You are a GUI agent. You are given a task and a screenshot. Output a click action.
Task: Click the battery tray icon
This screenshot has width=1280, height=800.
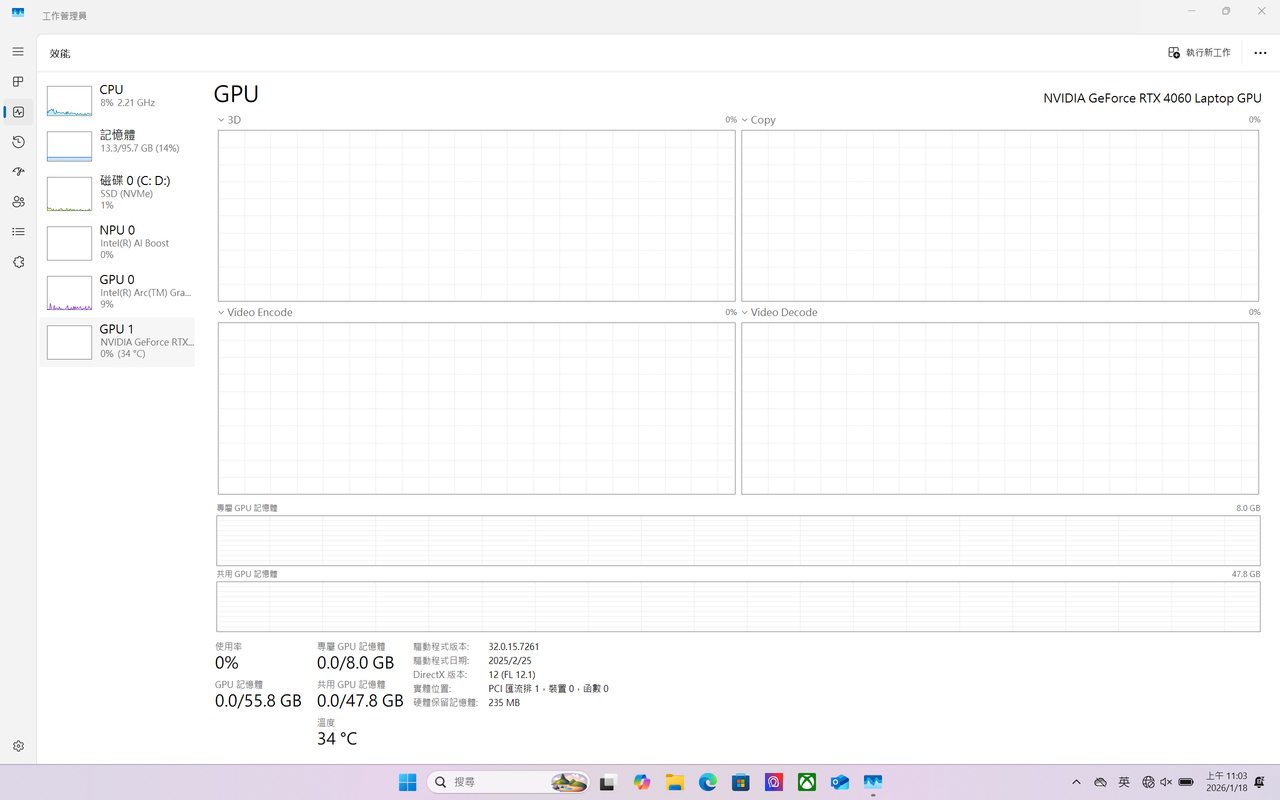[x=1186, y=782]
